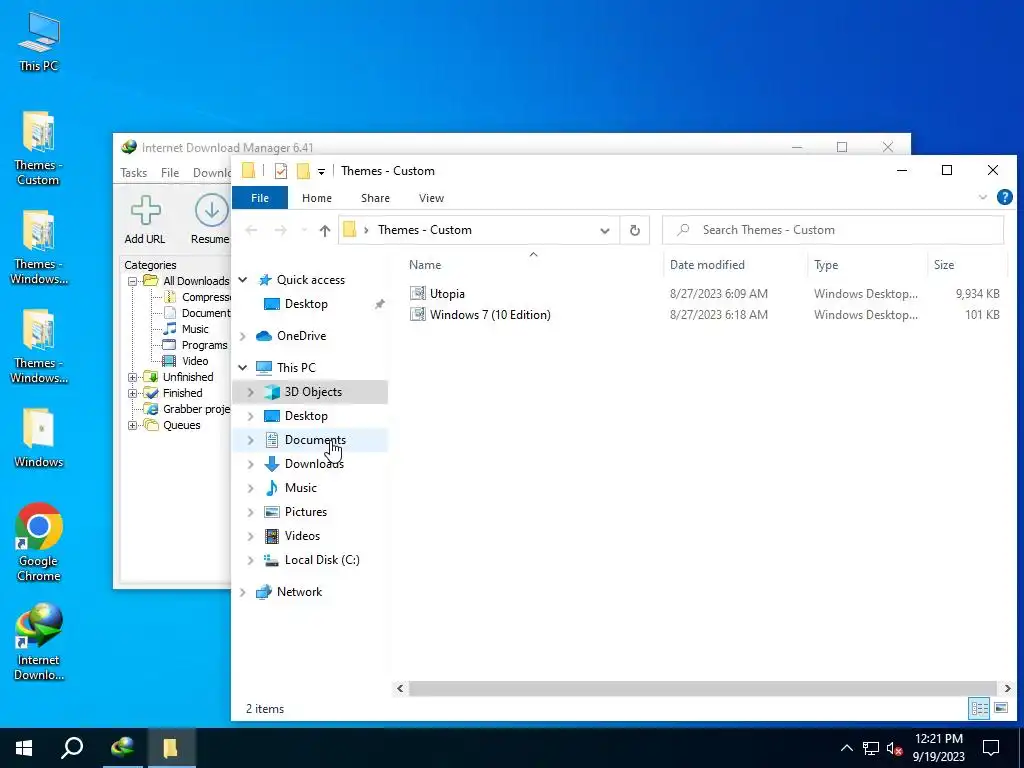
Task: Expand Finished tree node in IDM
Action: [x=133, y=393]
